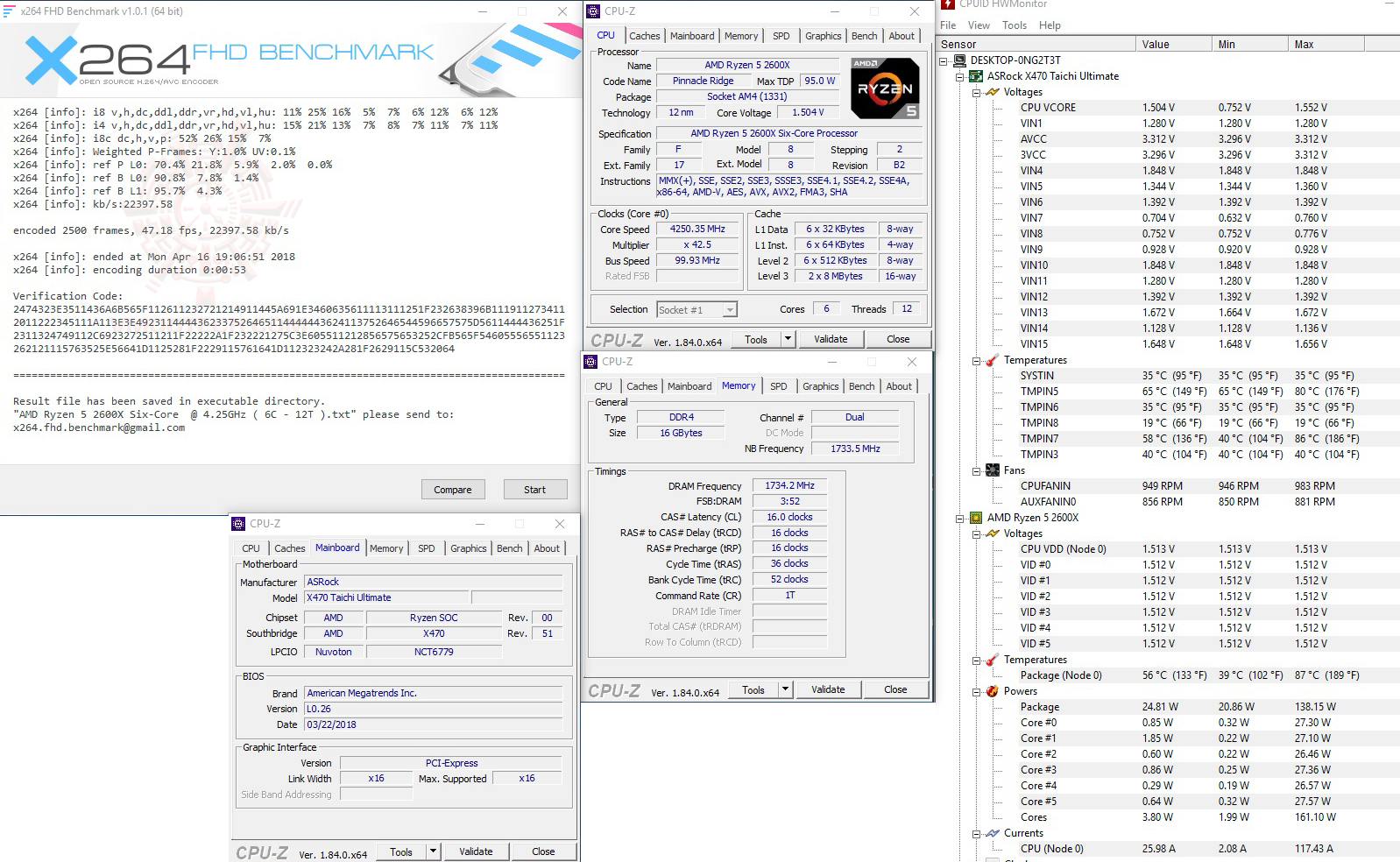This screenshot has height=862, width=1400.
Task: Collapse the Currents group in HWMonitor
Action: pos(977,833)
